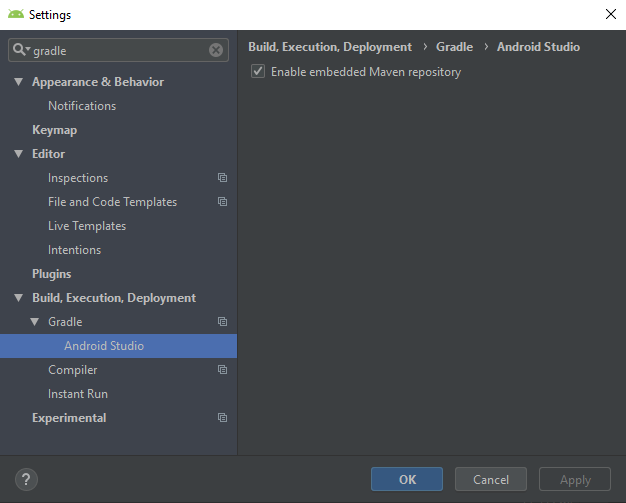Click the Cancel button

491,479
